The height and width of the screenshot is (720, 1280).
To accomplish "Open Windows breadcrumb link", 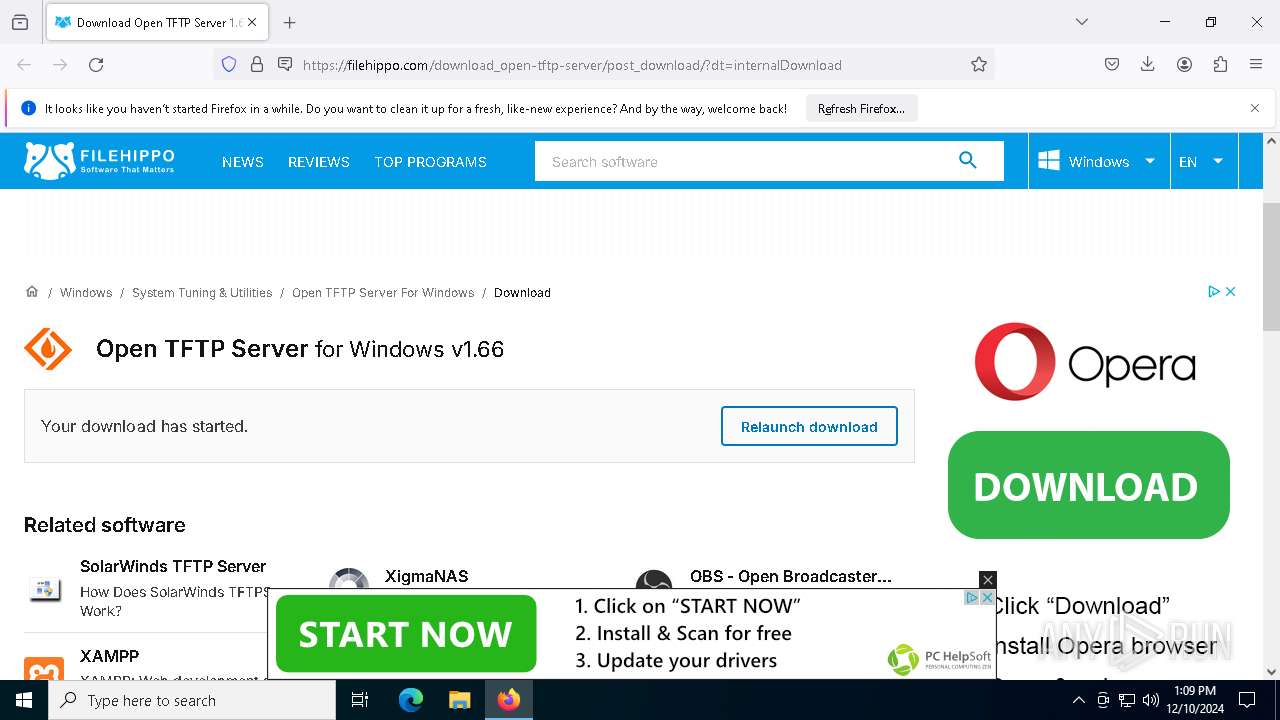I will pyautogui.click(x=86, y=293).
